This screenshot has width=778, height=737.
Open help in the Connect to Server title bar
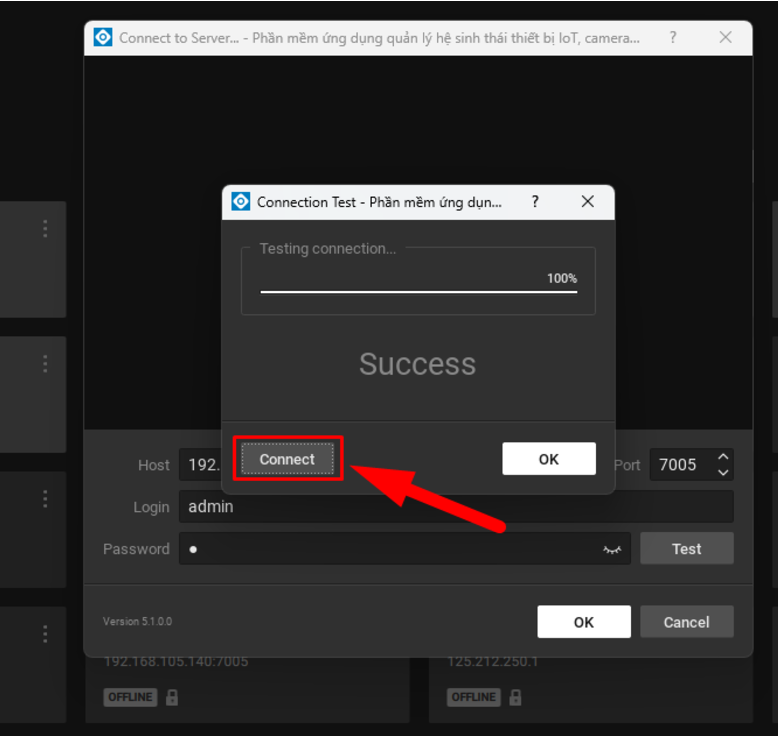[673, 38]
